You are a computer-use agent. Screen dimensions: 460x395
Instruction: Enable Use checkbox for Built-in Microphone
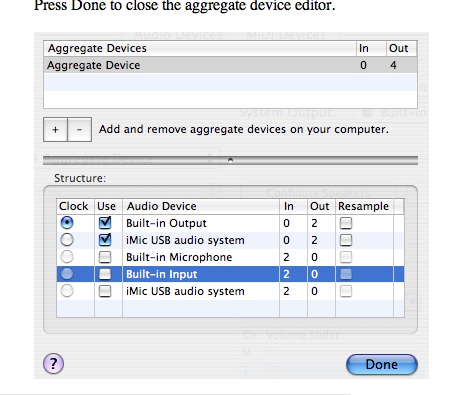(x=105, y=257)
